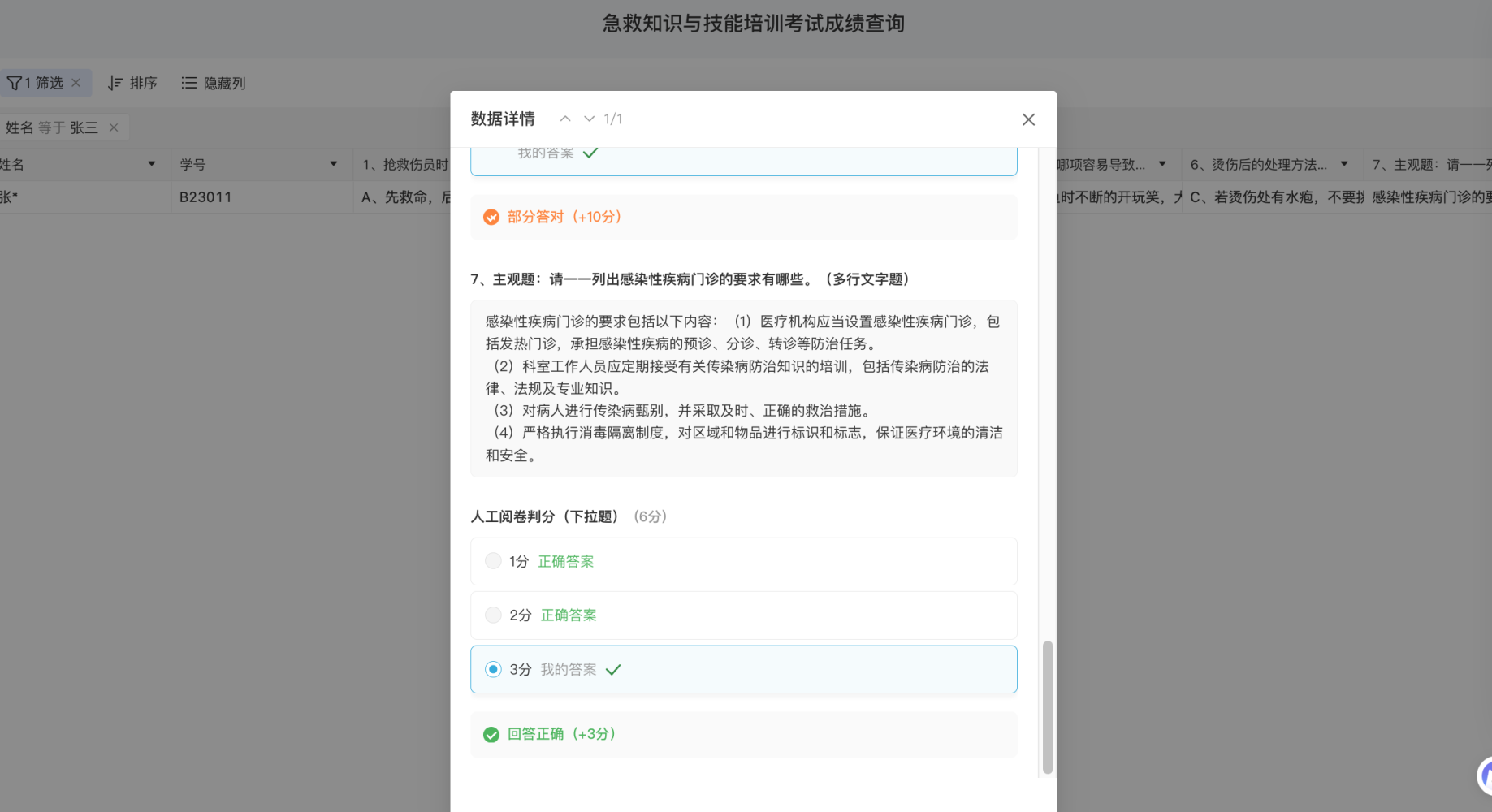Image resolution: width=1492 pixels, height=812 pixels.
Task: Select the 3分 radio option
Action: tap(493, 669)
